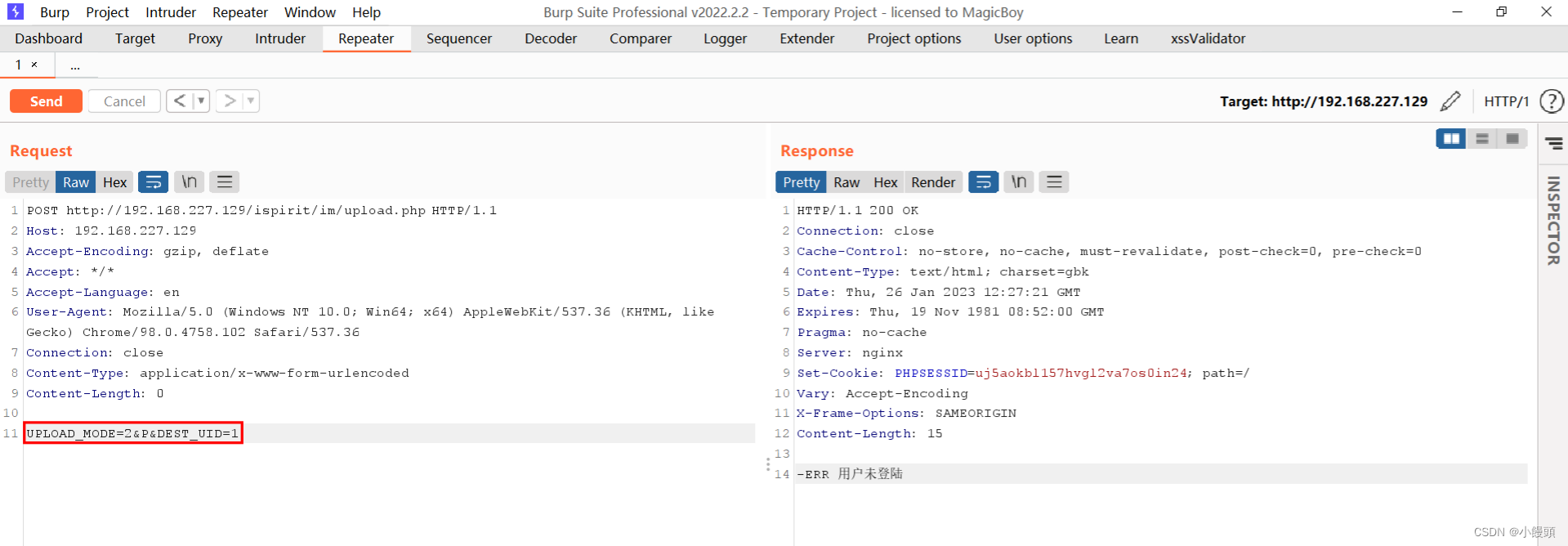Toggle non-printable \n characters in Request panel
Viewport: 1568px width, 546px height.
click(189, 182)
